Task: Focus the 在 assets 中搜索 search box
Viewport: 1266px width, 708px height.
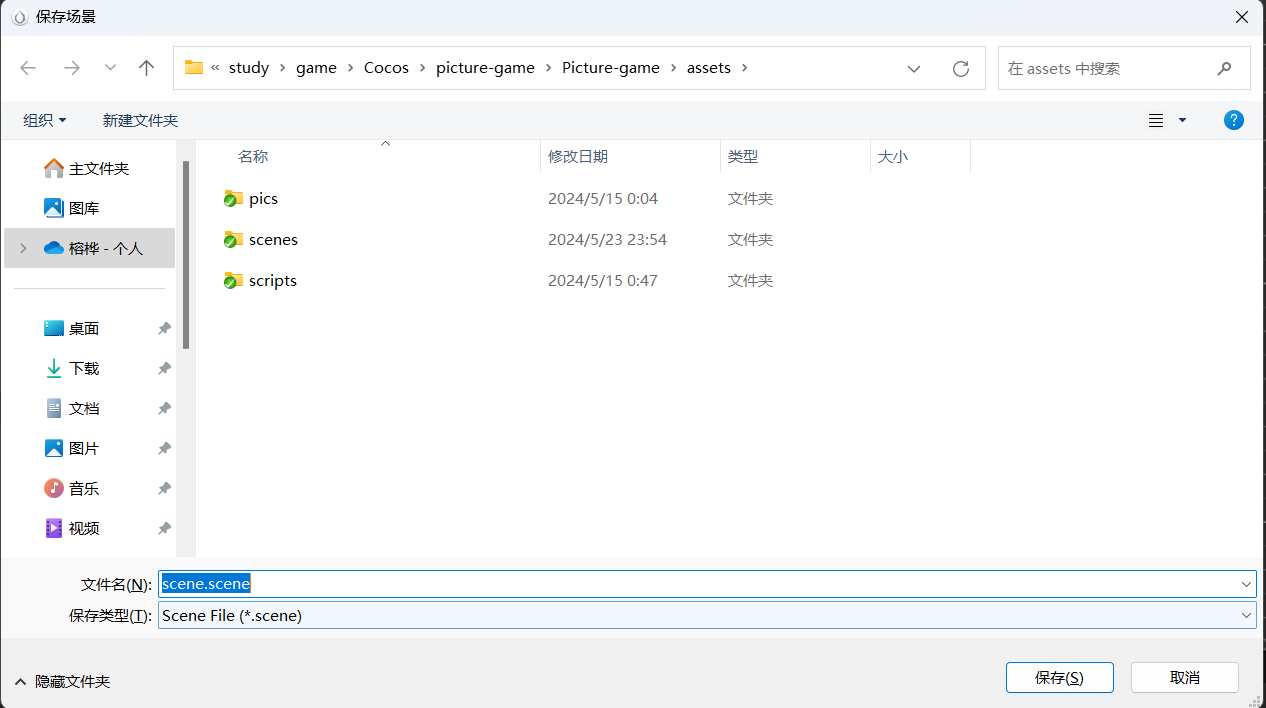Action: (x=1124, y=68)
